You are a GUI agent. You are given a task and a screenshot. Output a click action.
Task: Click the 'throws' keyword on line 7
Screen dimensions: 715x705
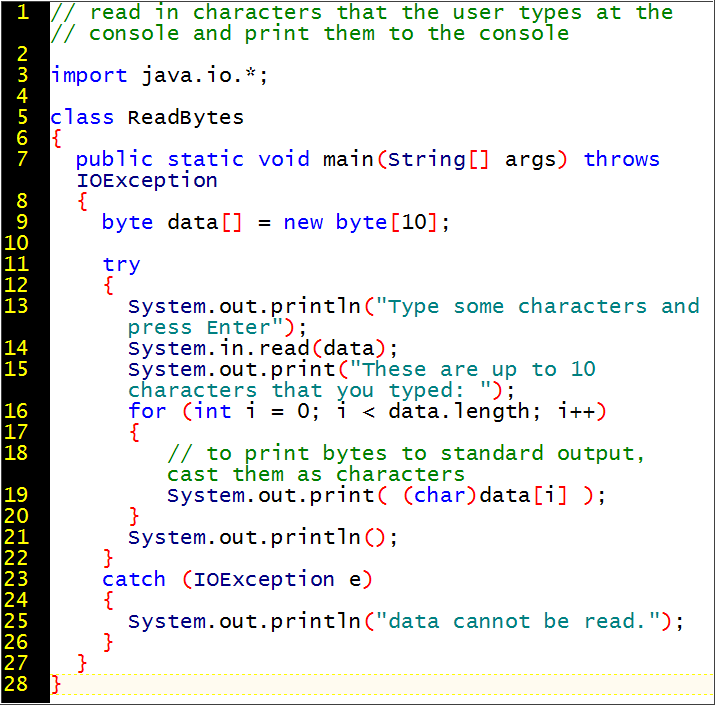point(622,160)
